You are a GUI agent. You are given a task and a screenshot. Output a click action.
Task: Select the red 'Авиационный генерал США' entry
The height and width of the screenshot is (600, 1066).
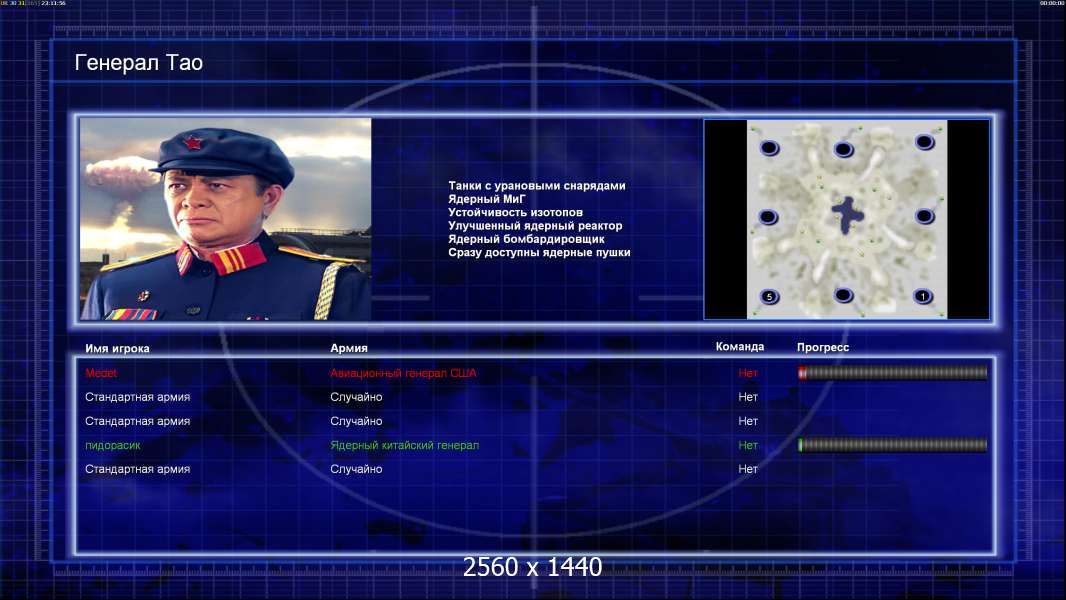(403, 373)
